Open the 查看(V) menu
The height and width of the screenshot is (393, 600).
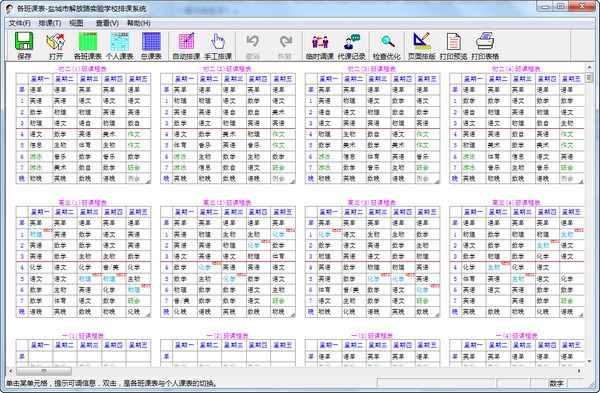pyautogui.click(x=107, y=23)
